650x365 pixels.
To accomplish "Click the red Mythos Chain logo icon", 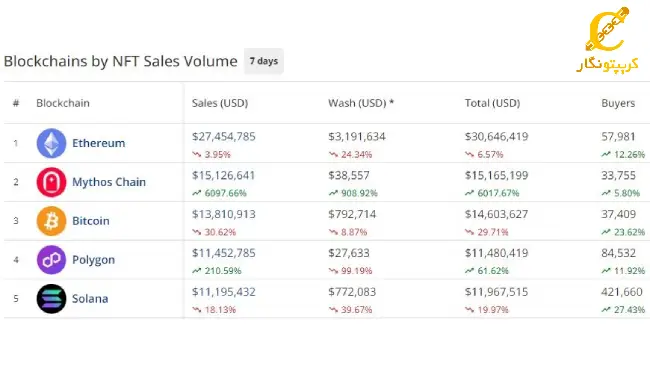I will tap(51, 182).
